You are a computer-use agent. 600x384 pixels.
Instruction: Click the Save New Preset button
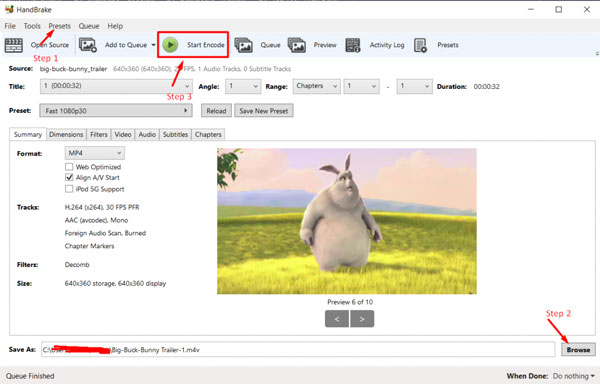click(x=264, y=111)
